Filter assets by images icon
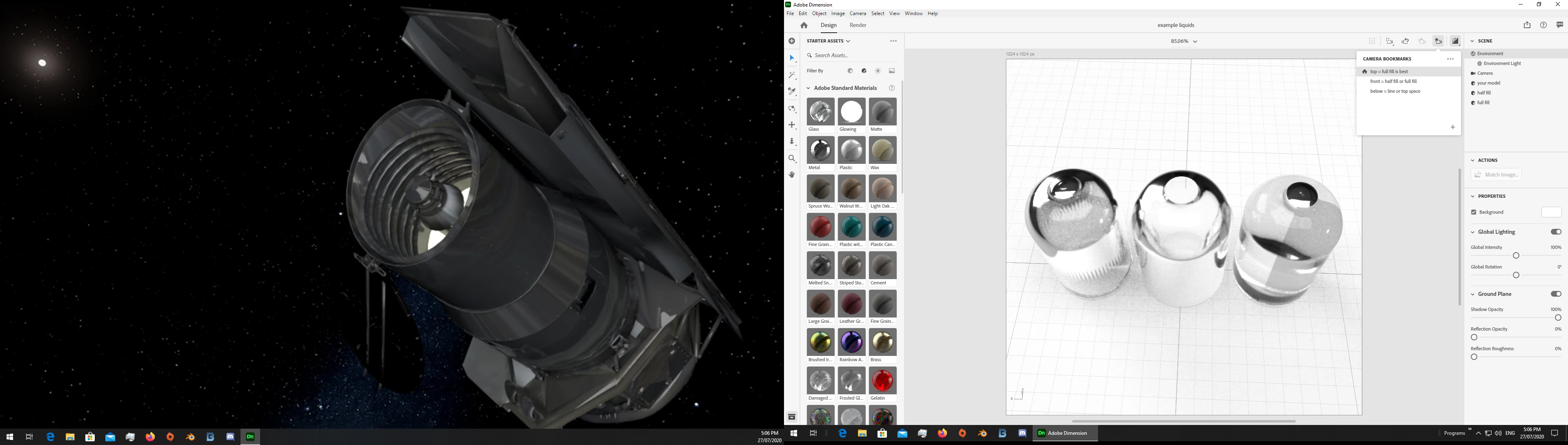 point(892,71)
